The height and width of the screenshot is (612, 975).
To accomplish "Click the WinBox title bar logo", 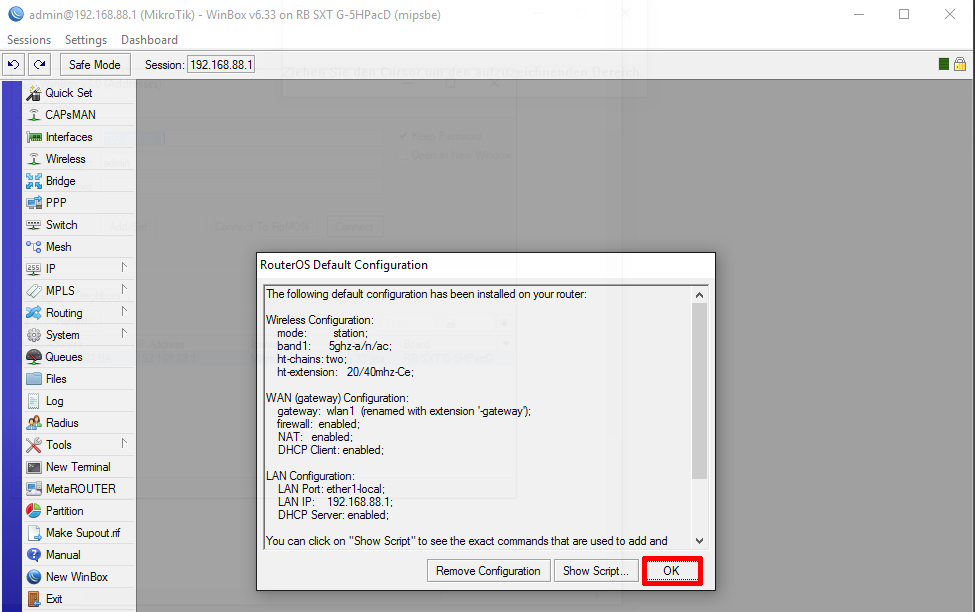I will [x=16, y=14].
